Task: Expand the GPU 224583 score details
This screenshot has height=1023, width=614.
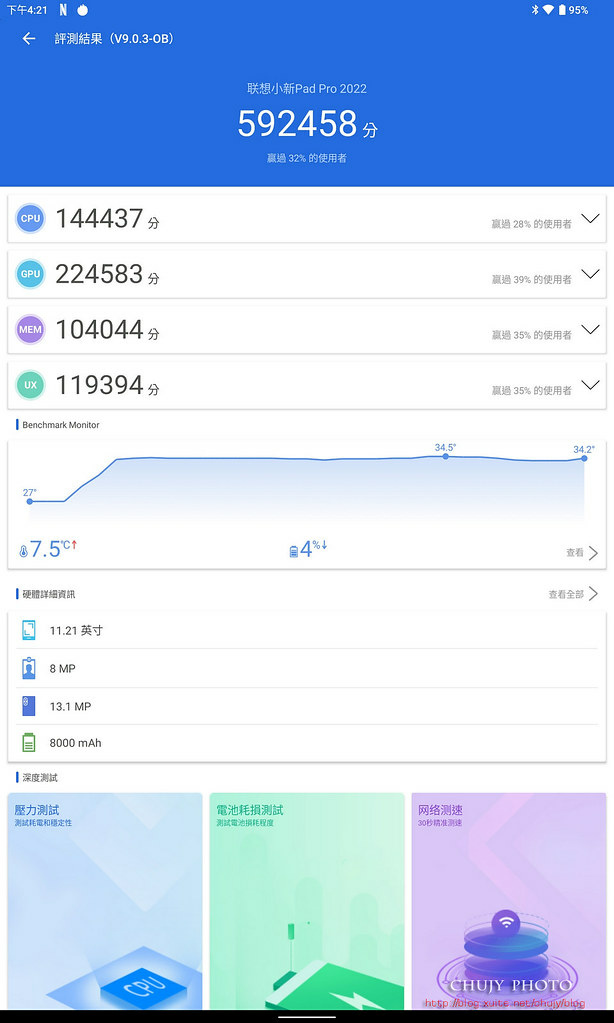Action: 591,274
